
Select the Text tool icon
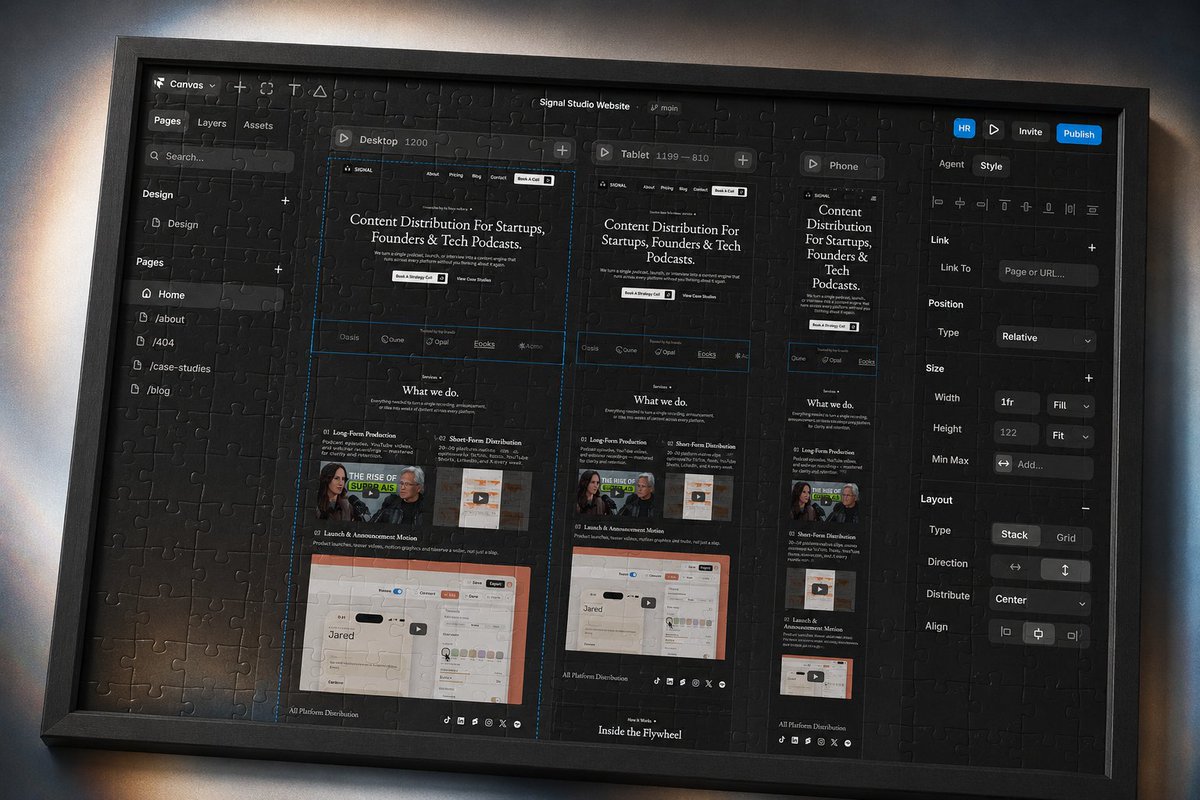click(x=294, y=89)
